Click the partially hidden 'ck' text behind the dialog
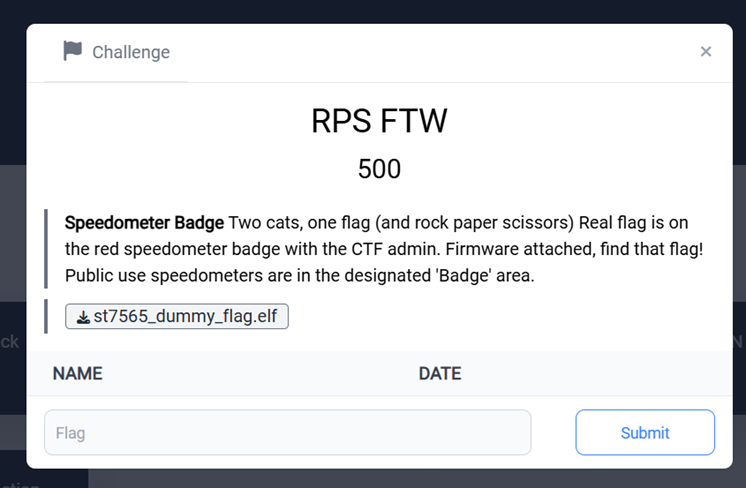 pyautogui.click(x=9, y=342)
